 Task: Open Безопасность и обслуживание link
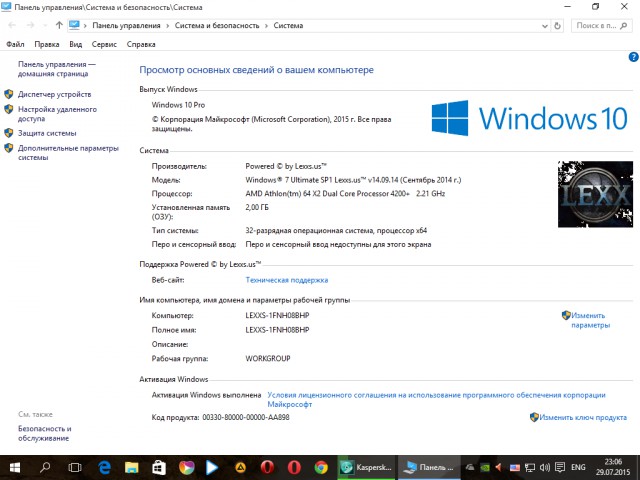pyautogui.click(x=44, y=433)
